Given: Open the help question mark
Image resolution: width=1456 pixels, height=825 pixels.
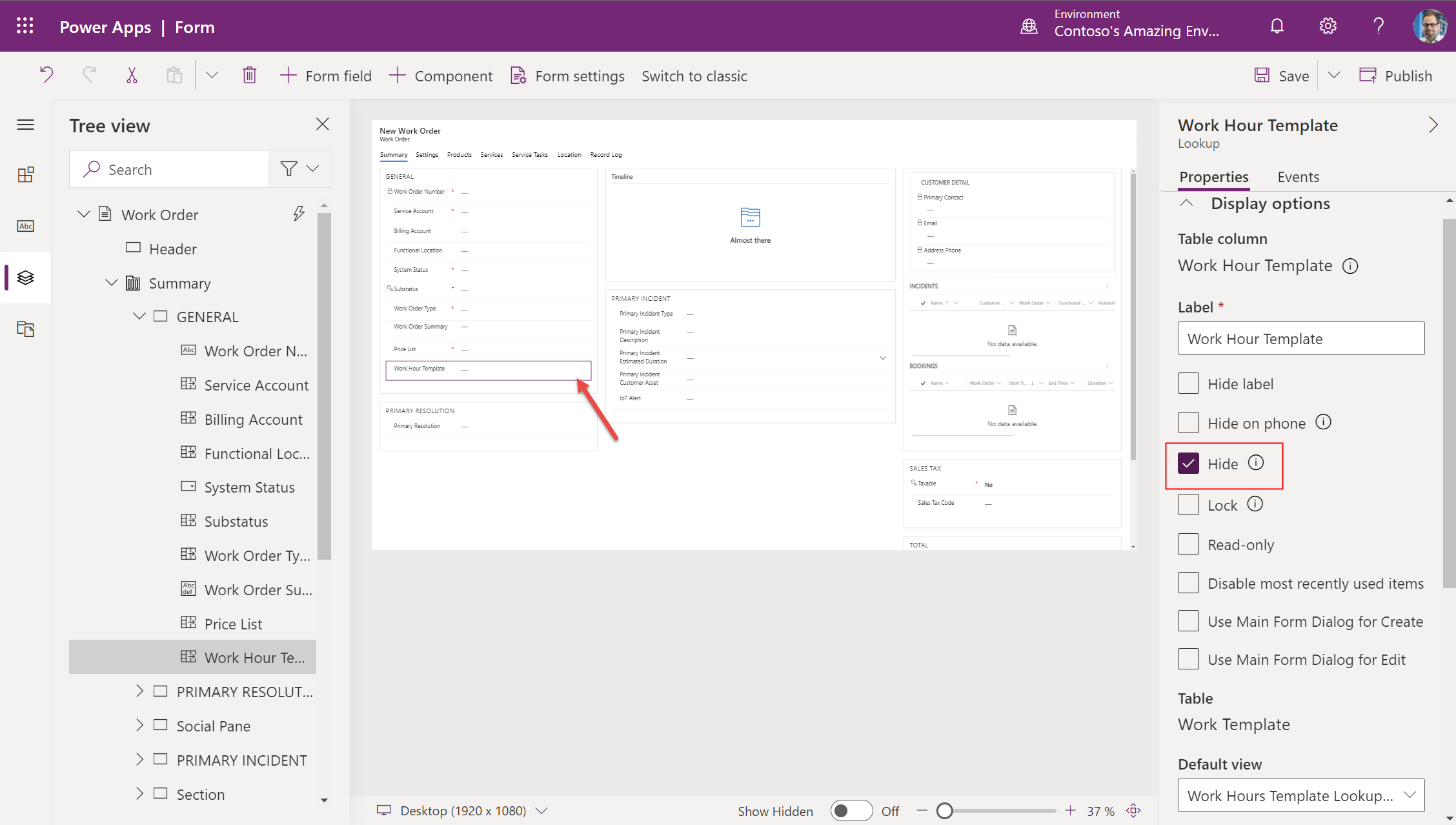Looking at the screenshot, I should pos(1379,26).
